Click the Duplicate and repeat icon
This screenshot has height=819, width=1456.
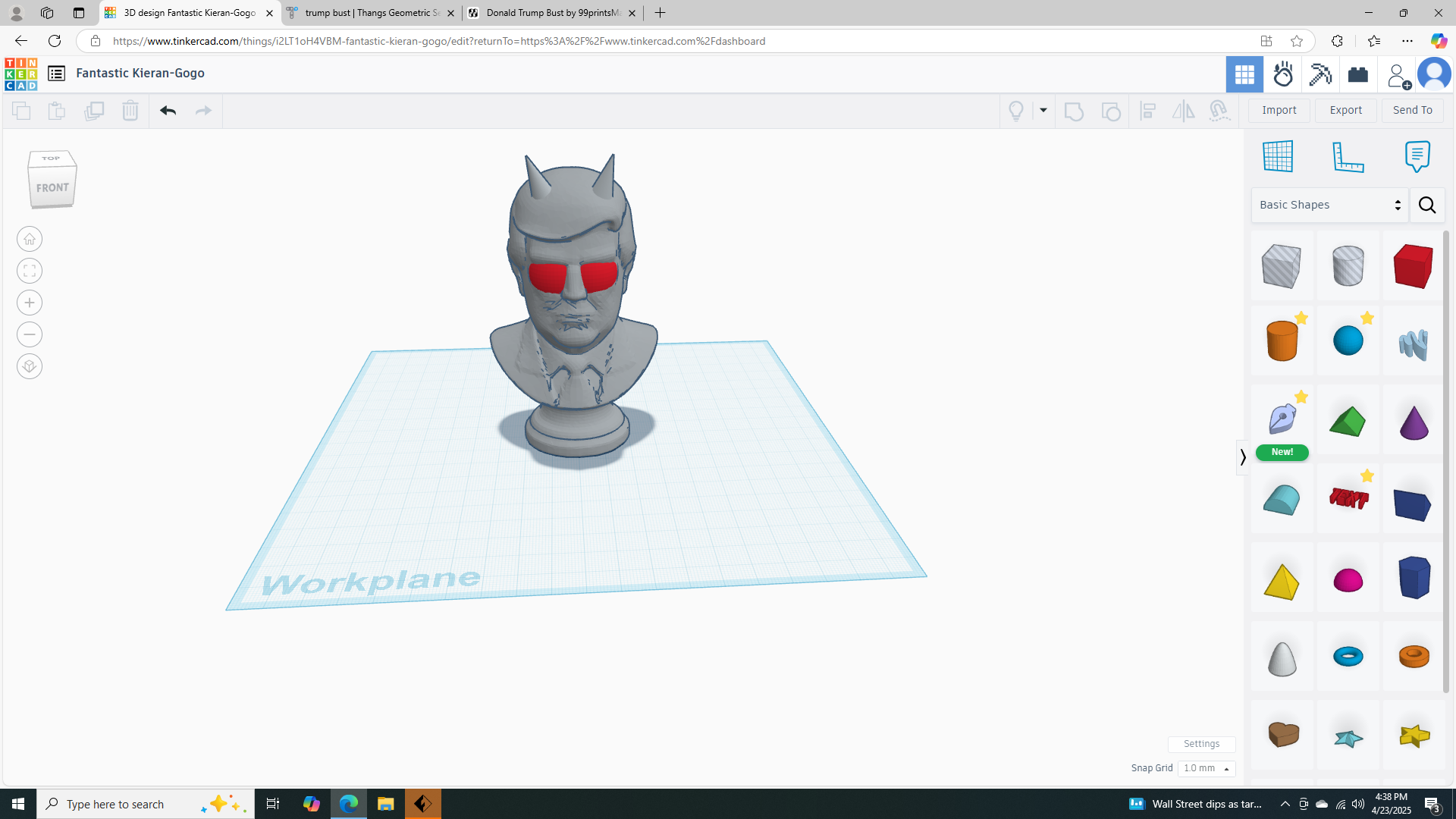pos(94,111)
